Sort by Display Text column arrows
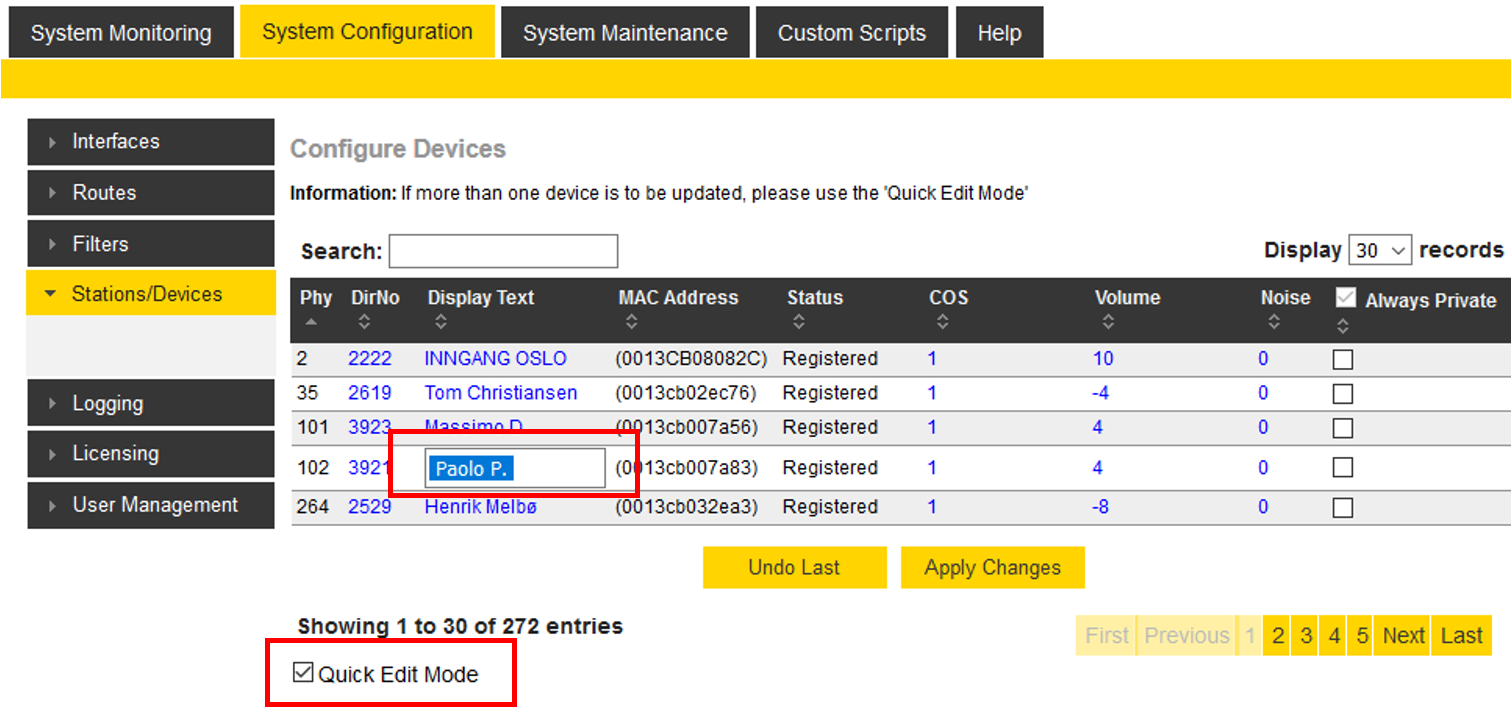1511x707 pixels. (x=441, y=322)
